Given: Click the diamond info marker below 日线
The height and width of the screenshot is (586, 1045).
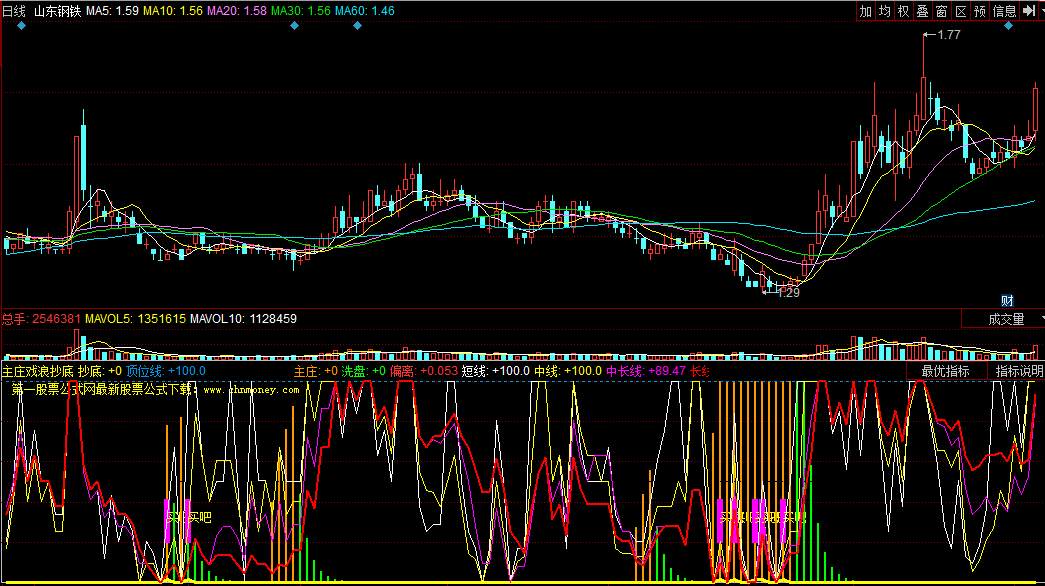Looking at the screenshot, I should point(22,26).
